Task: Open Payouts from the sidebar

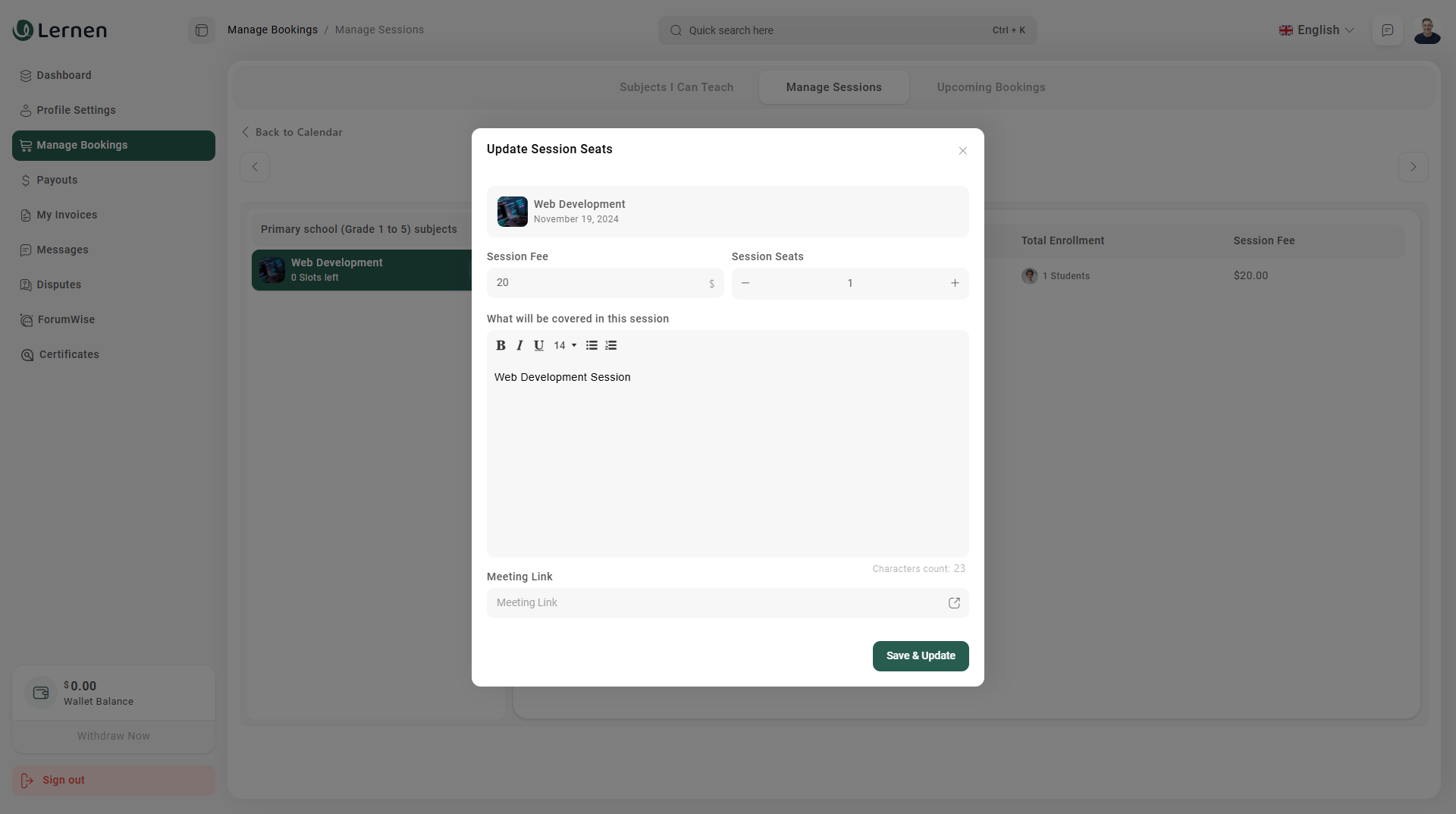Action: tap(57, 180)
